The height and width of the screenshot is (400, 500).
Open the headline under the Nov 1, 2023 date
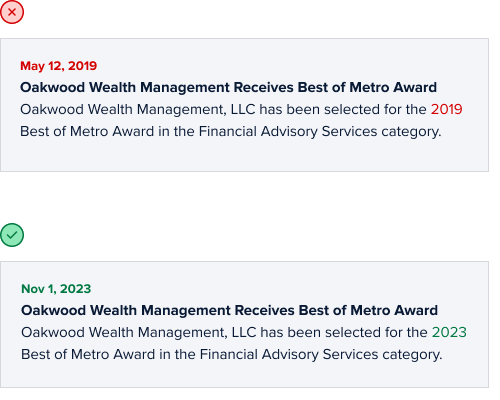pyautogui.click(x=229, y=310)
